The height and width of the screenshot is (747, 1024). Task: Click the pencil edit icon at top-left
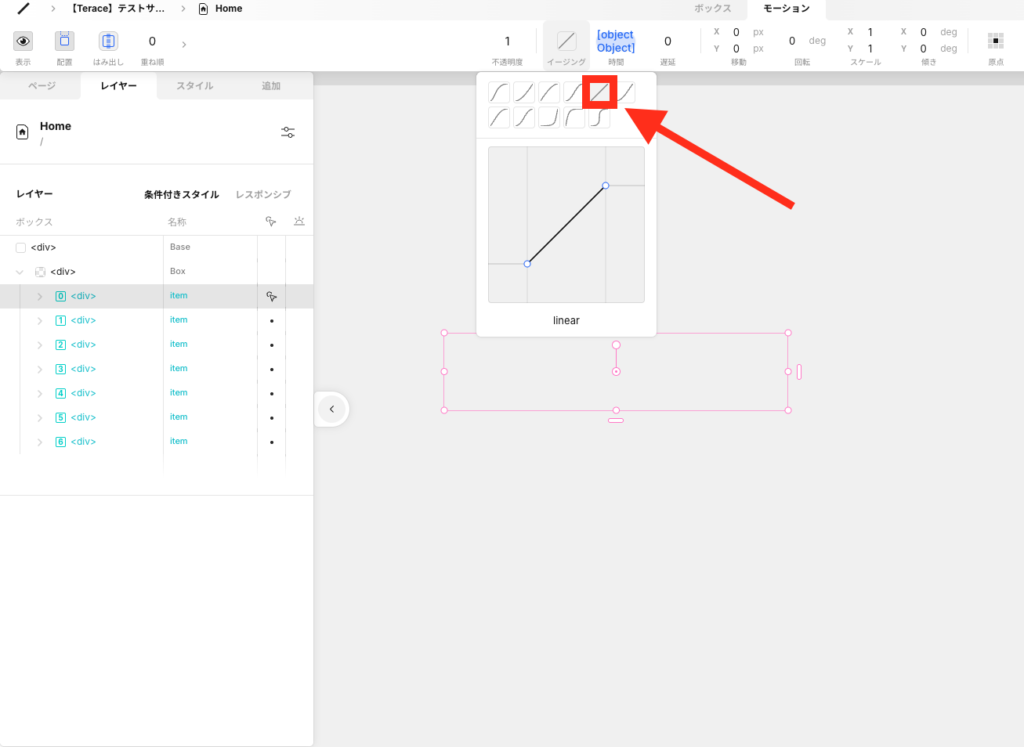(x=23, y=9)
